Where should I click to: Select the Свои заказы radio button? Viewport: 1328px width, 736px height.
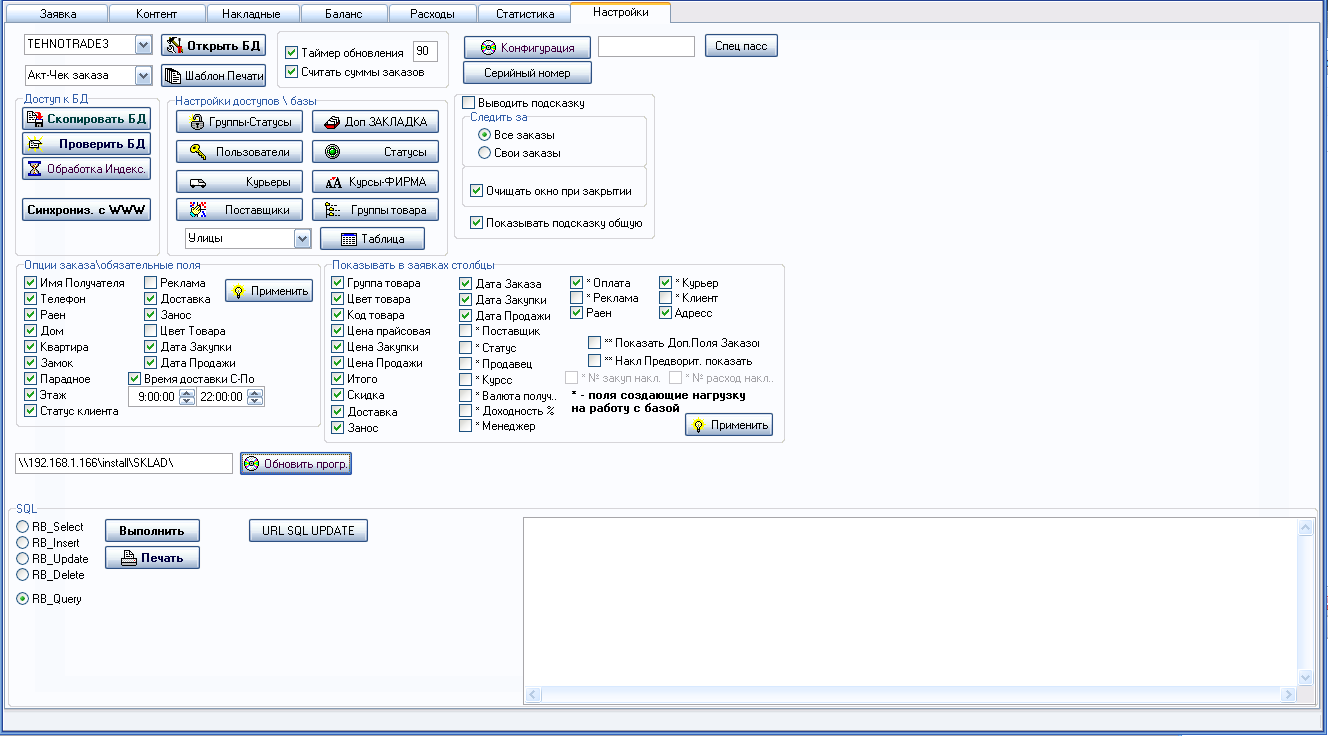click(485, 153)
